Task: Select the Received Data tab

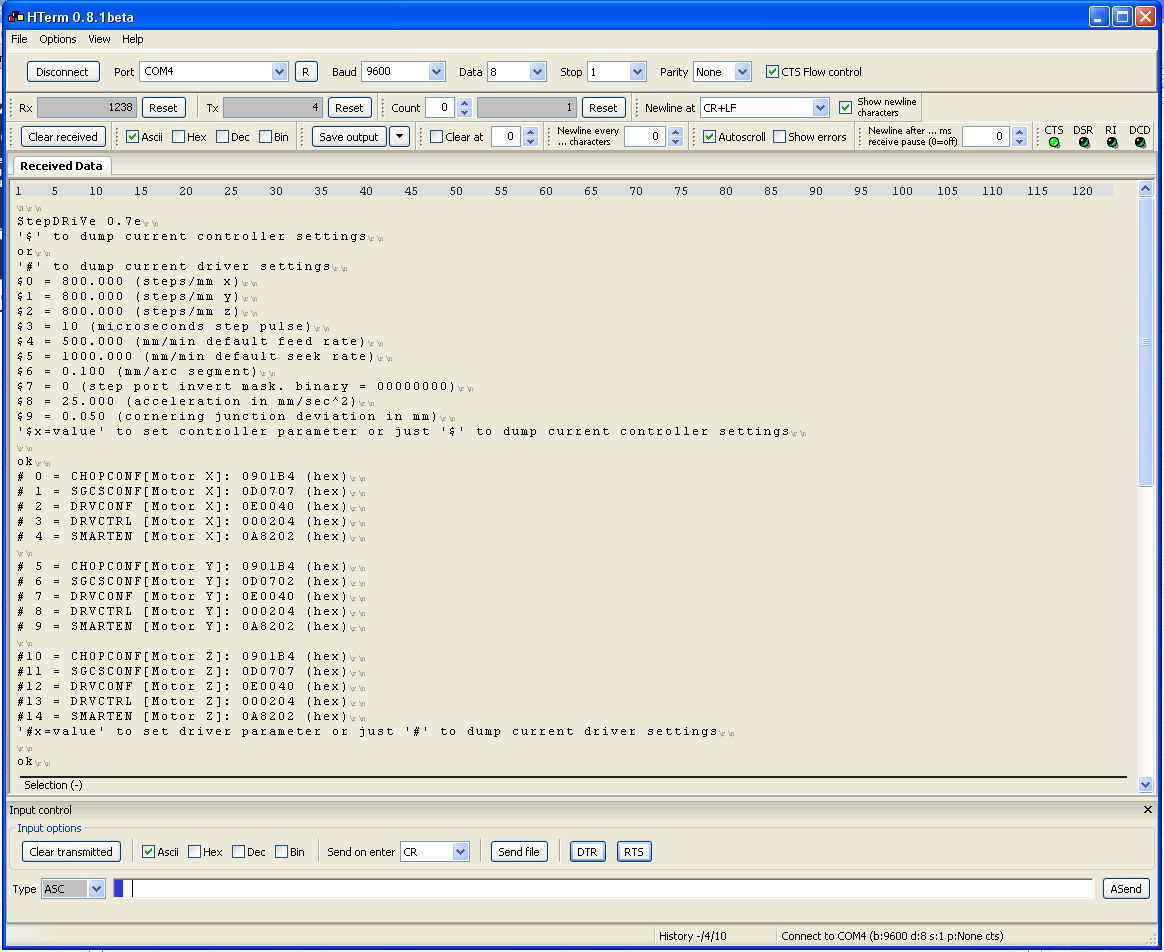Action: point(62,166)
